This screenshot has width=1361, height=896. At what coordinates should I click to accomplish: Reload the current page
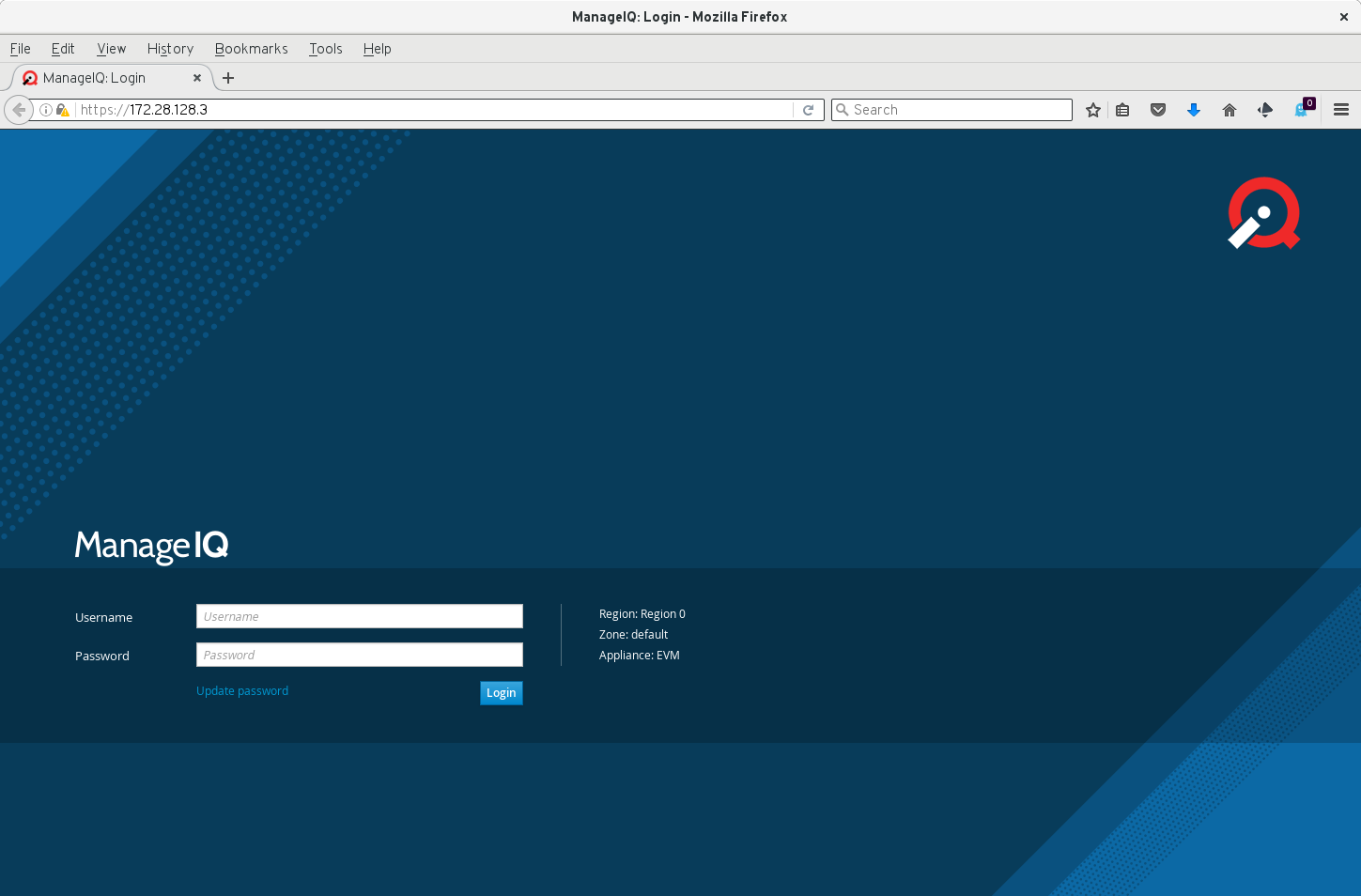808,110
